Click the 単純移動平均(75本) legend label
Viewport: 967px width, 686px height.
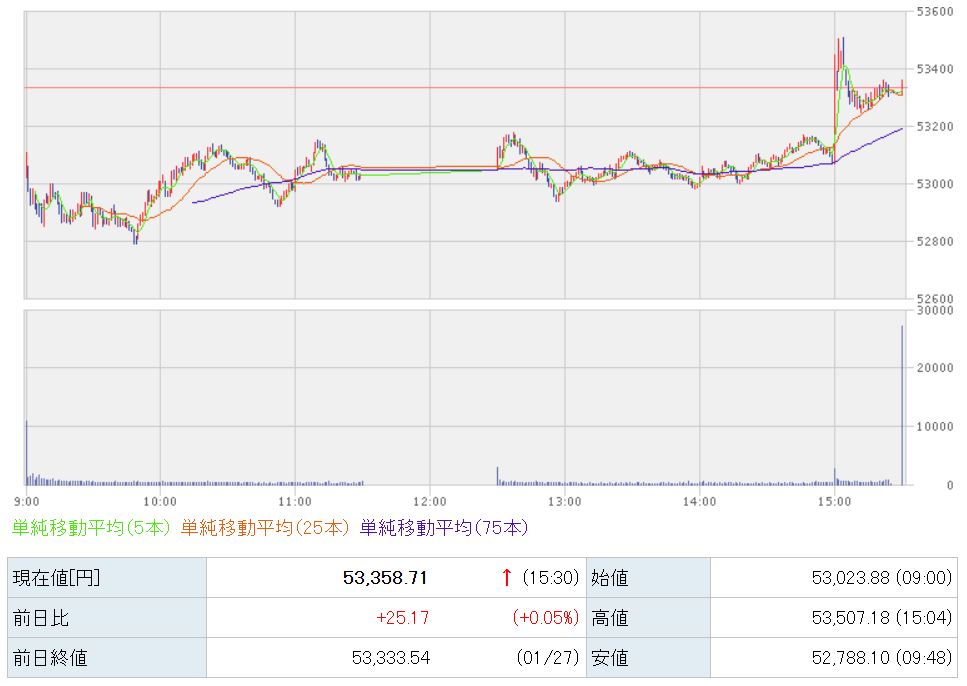click(443, 527)
